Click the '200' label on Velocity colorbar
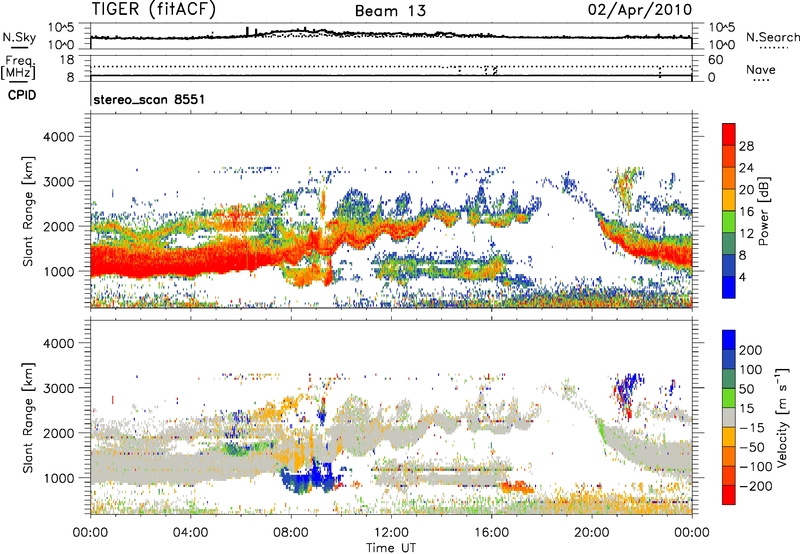Viewport: 800px width, 554px height. coord(751,350)
